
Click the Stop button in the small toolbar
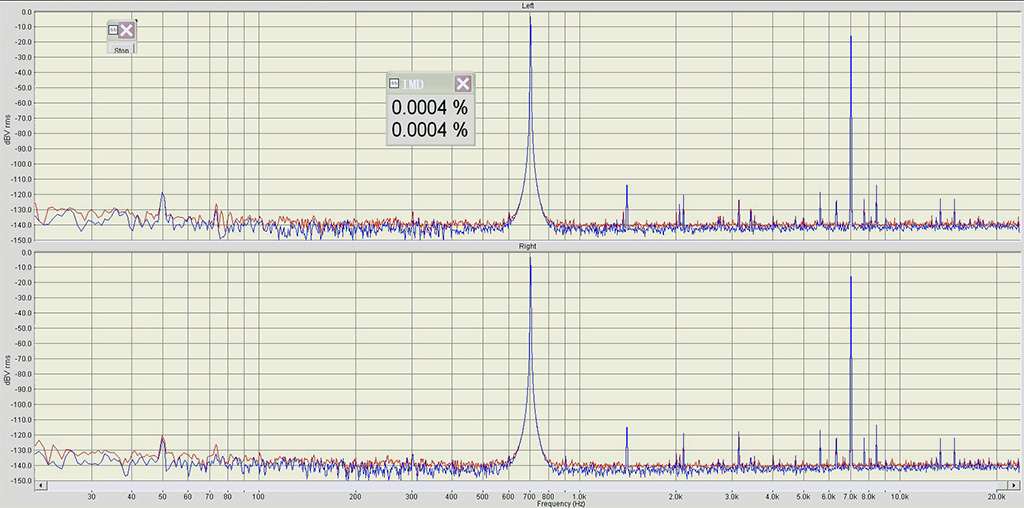point(121,47)
